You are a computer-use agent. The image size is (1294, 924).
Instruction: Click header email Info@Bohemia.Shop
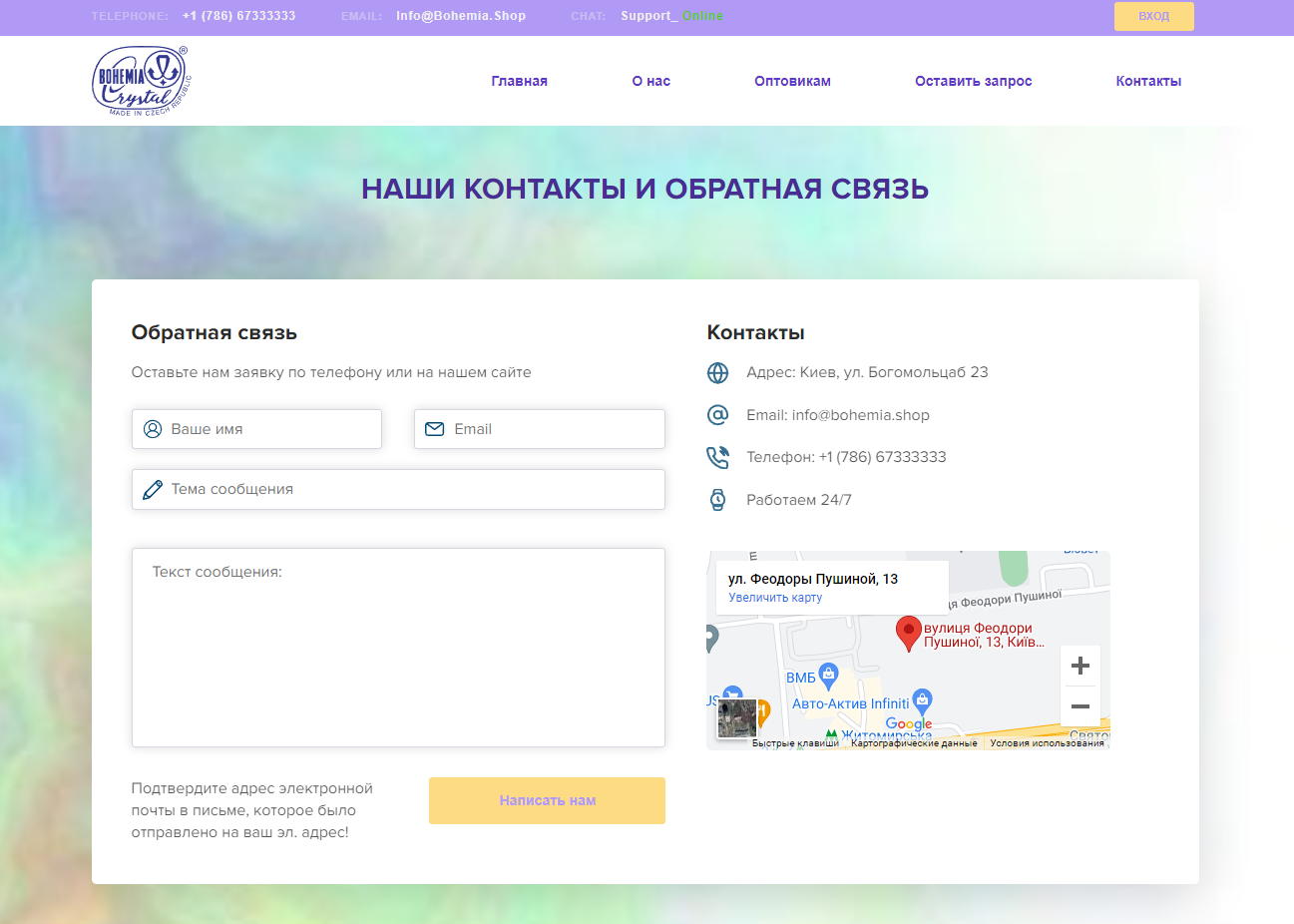461,16
